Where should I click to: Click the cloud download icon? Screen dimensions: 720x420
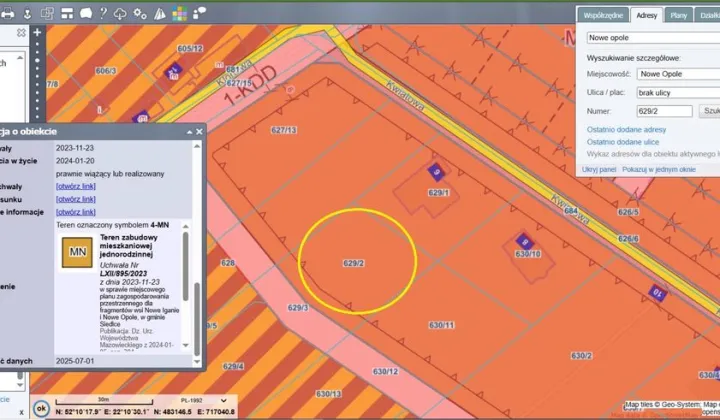pos(119,14)
